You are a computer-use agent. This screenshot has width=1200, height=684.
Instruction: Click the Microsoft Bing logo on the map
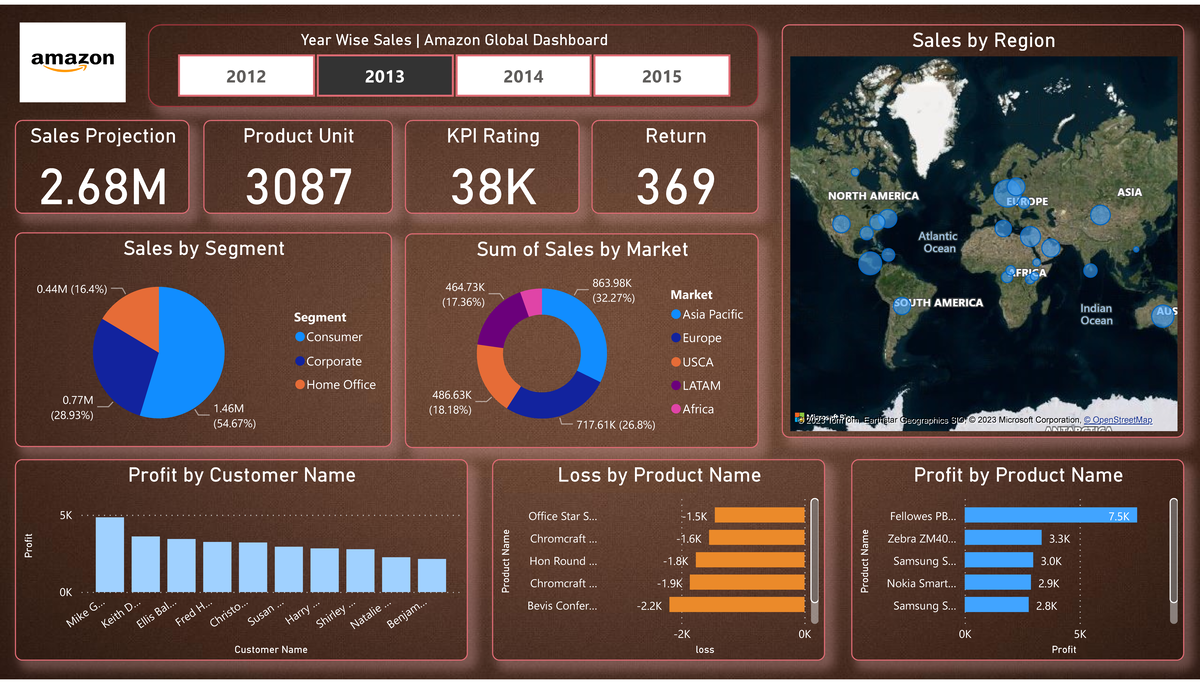pos(798,417)
